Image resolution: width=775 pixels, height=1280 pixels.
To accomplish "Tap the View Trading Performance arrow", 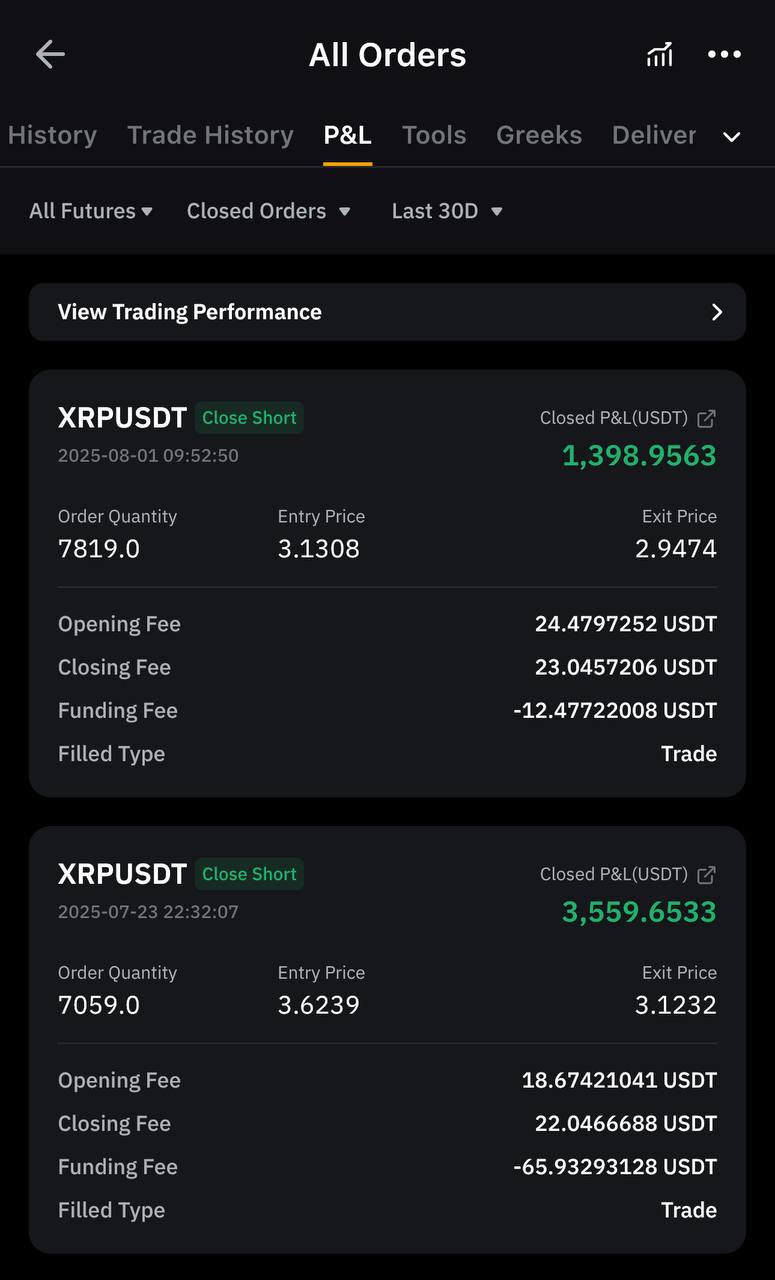I will 717,312.
